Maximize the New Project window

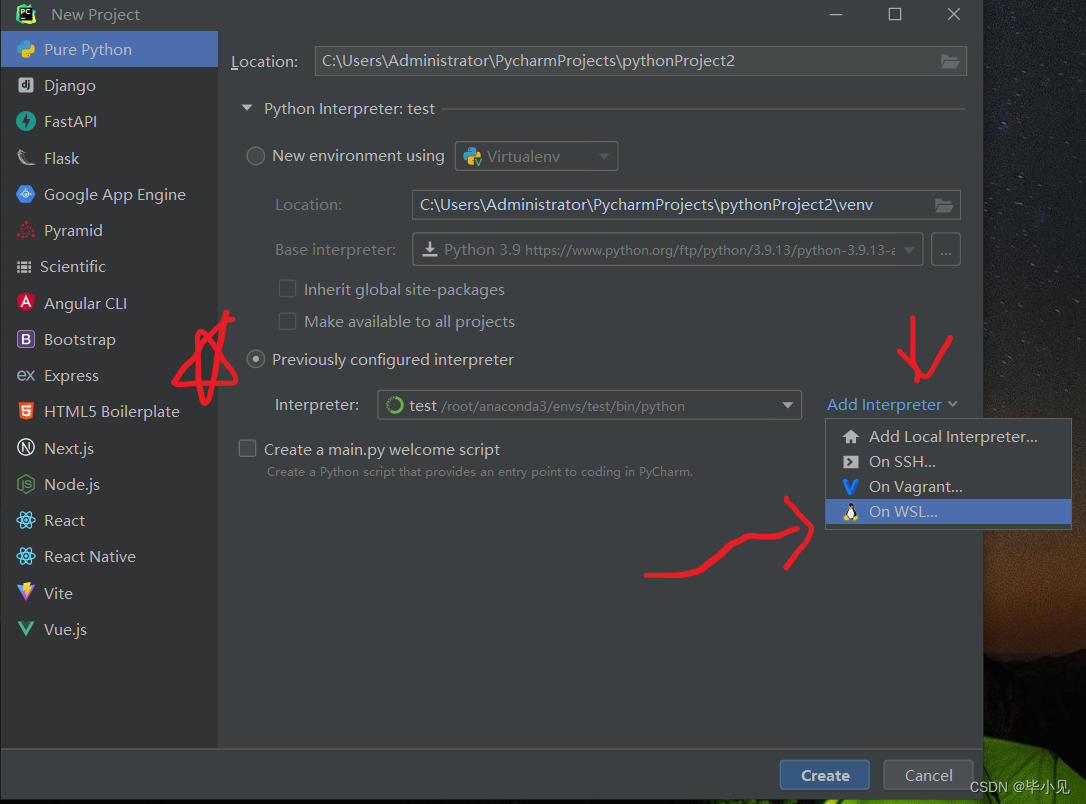pos(895,14)
